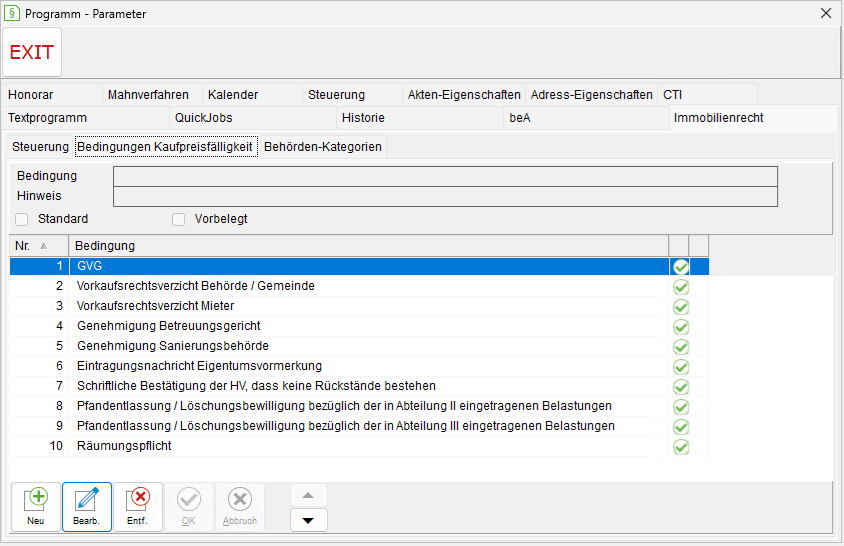Click green checkmark in GVG row
Image resolution: width=844 pixels, height=546 pixels.
click(681, 267)
